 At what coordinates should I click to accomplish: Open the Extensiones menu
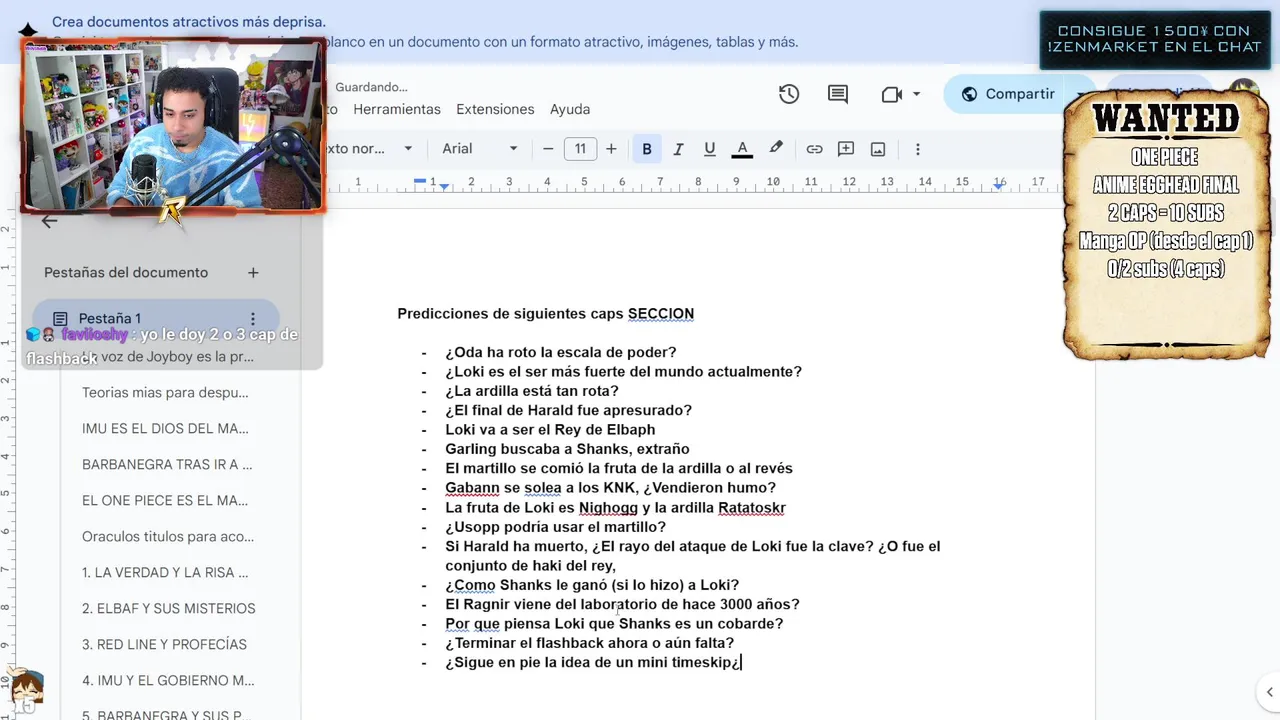(495, 109)
